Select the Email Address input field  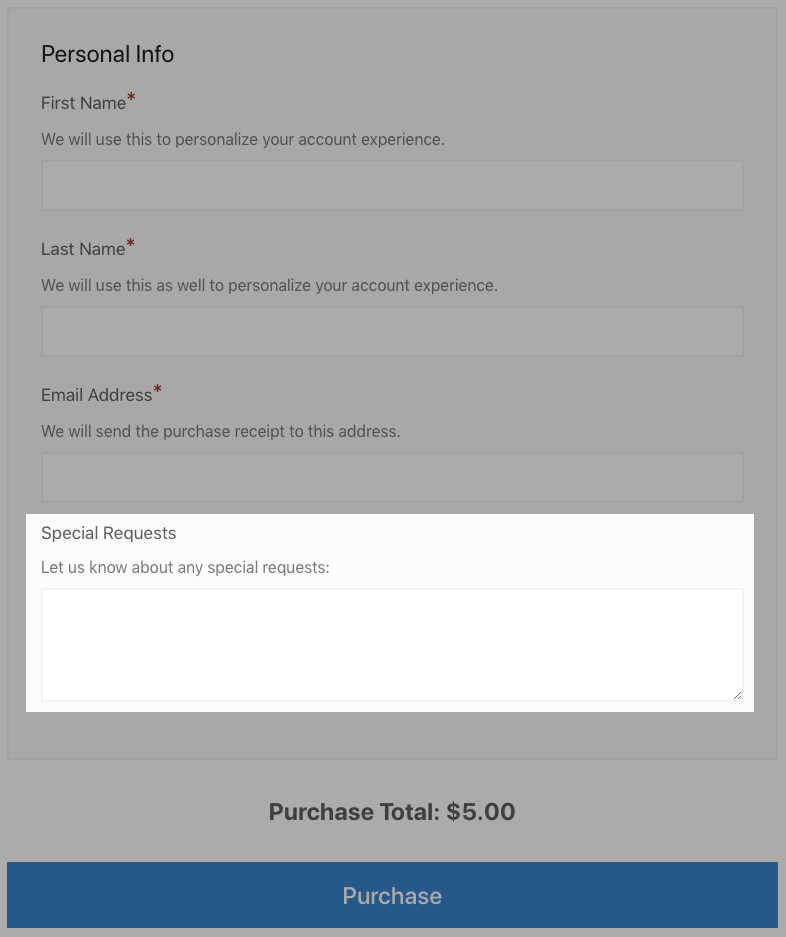click(x=392, y=478)
